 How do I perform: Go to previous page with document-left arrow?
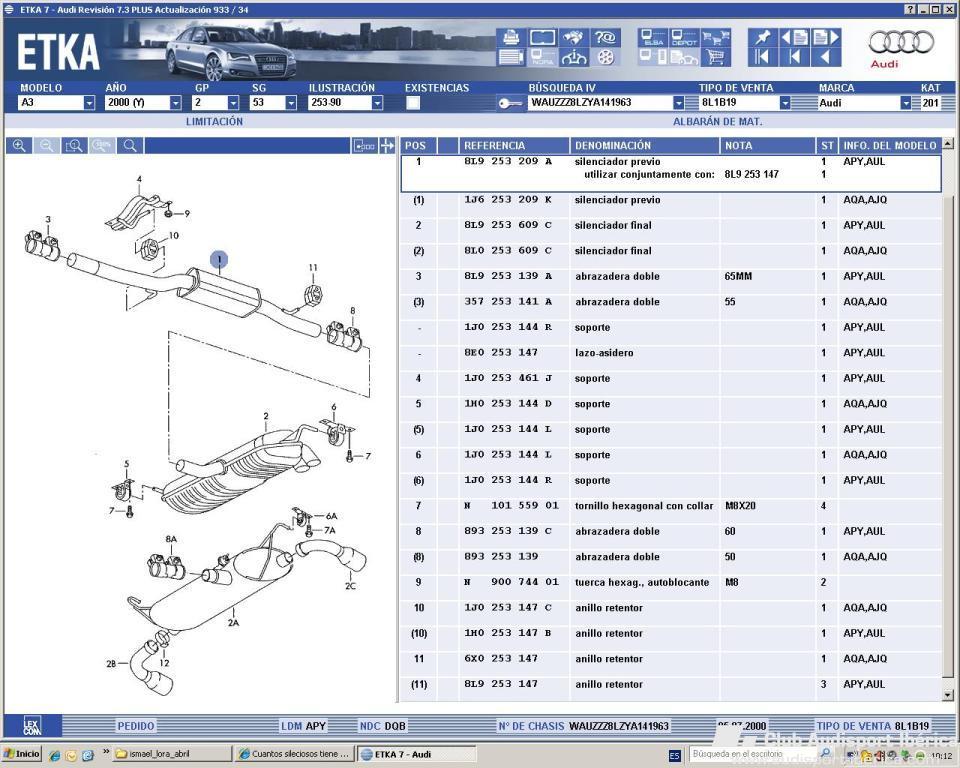795,37
